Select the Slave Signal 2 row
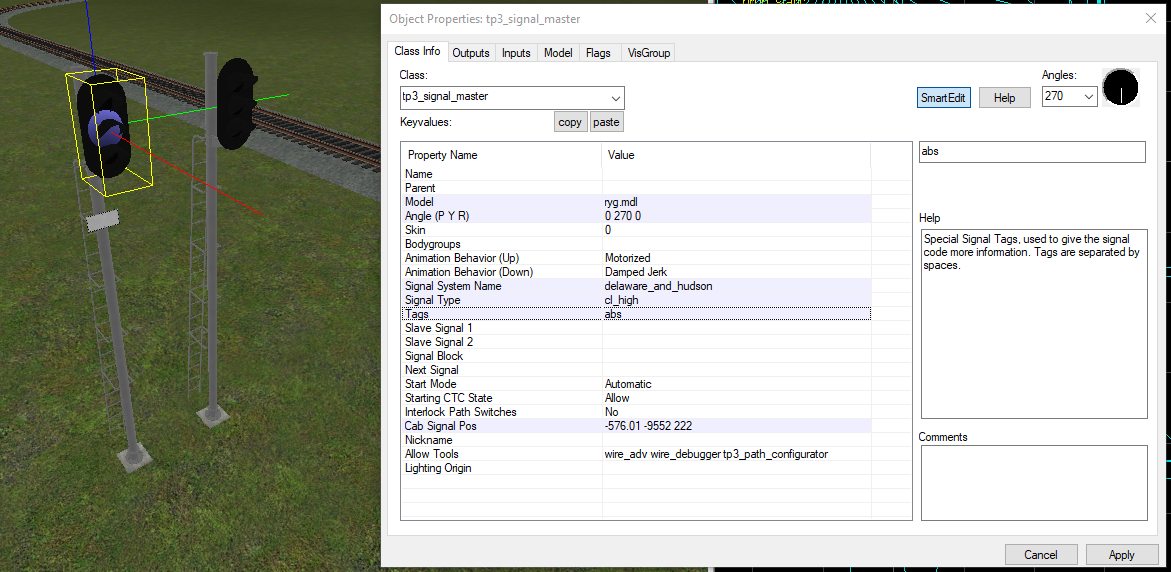Image resolution: width=1171 pixels, height=572 pixels. [636, 342]
